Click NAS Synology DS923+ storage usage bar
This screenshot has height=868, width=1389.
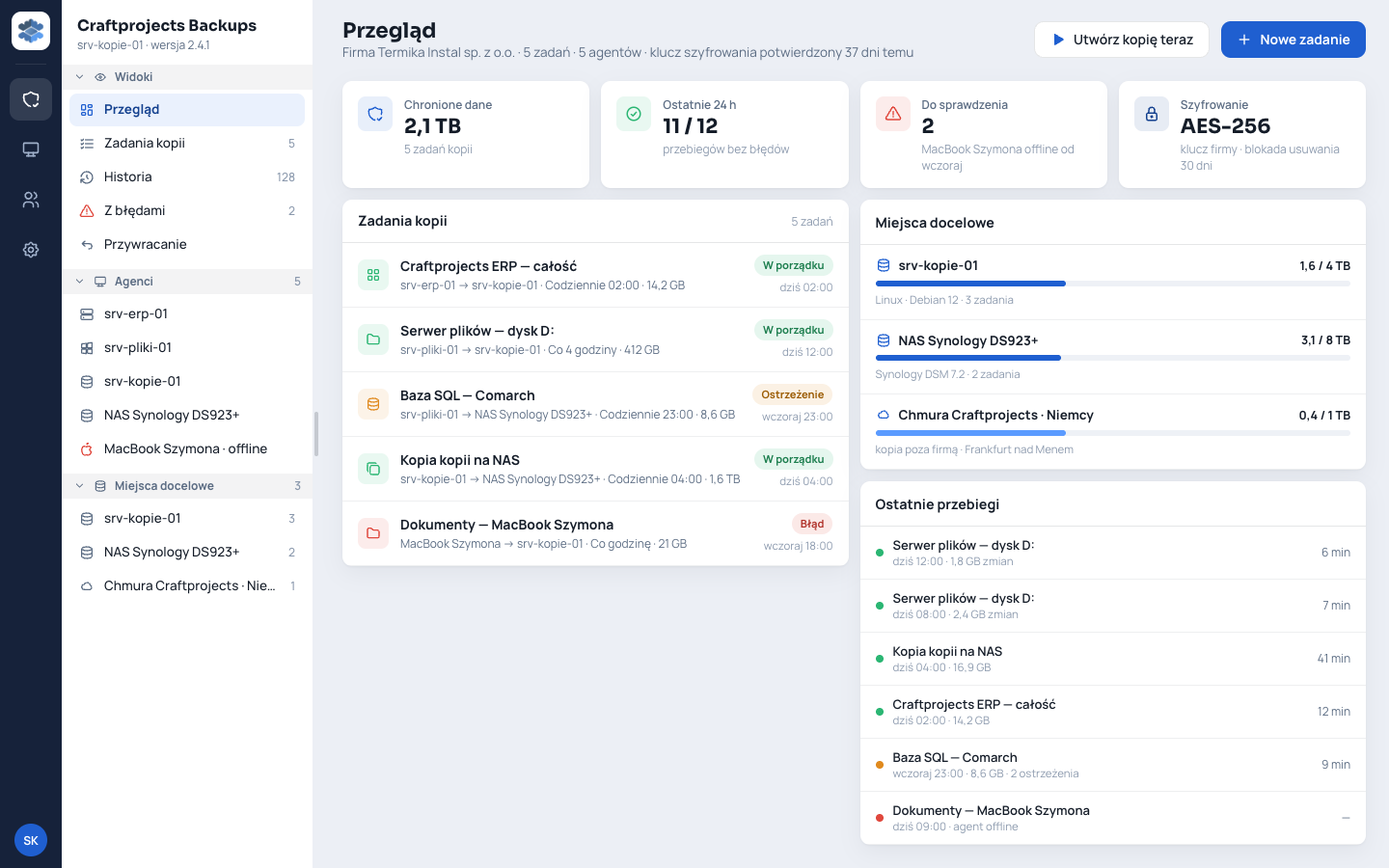tap(1113, 358)
